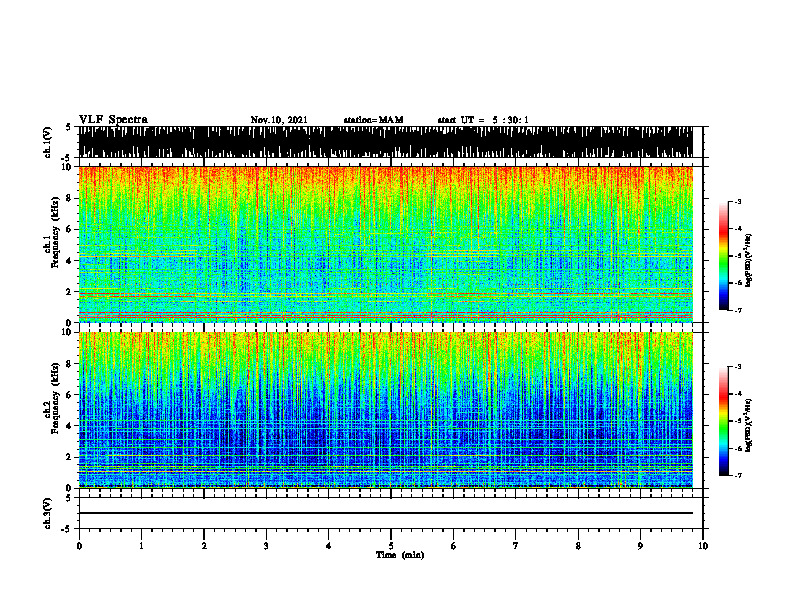The image size is (792, 612).
Task: Click the "Time (min)" x-axis label
Action: 400,555
